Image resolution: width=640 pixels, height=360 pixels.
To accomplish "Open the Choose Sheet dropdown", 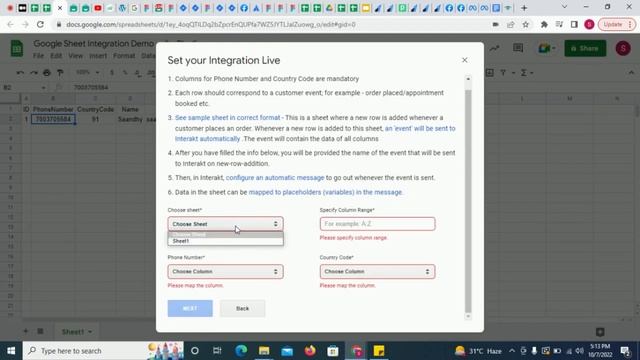I will click(x=225, y=224).
